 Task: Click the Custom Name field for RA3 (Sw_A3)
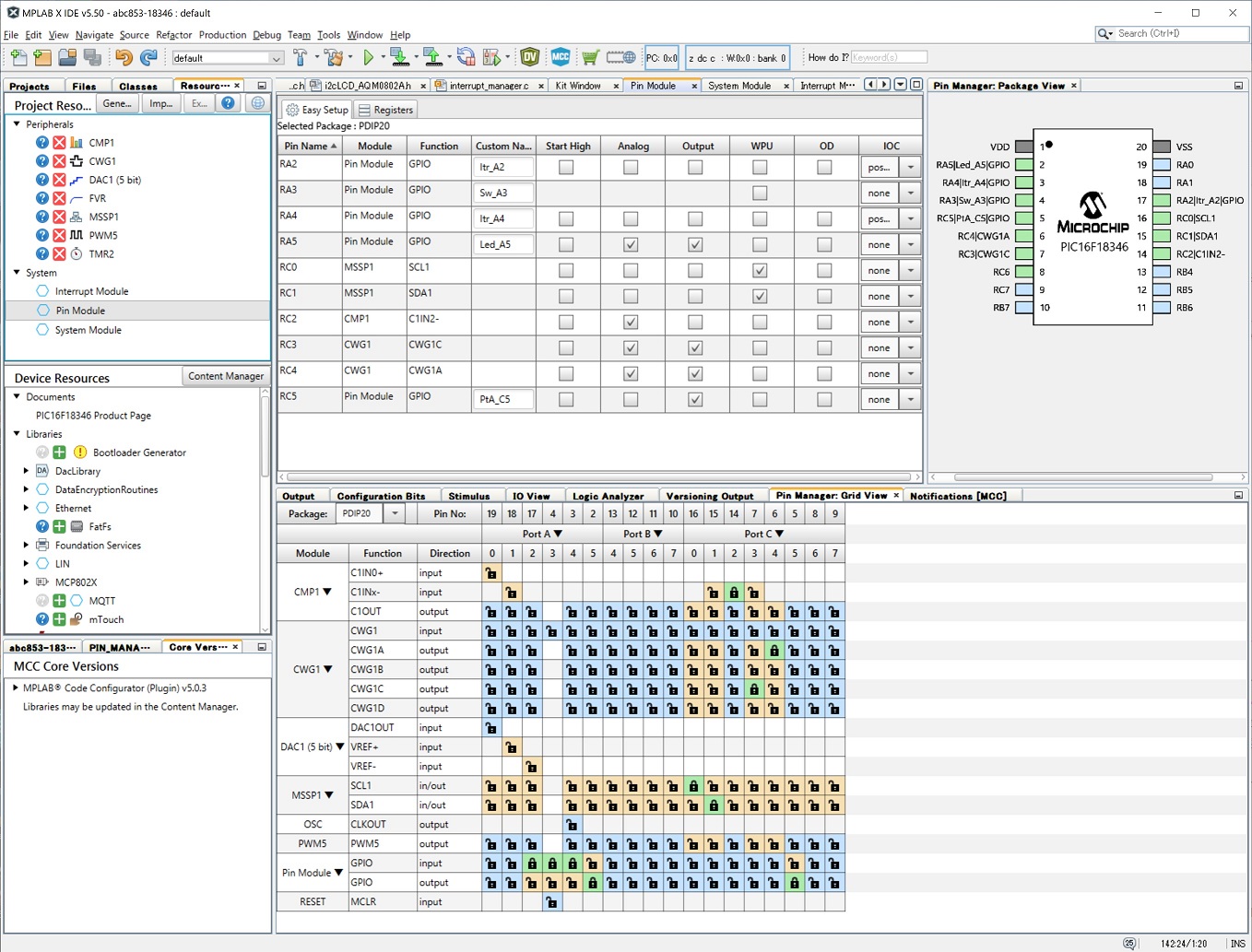[503, 193]
